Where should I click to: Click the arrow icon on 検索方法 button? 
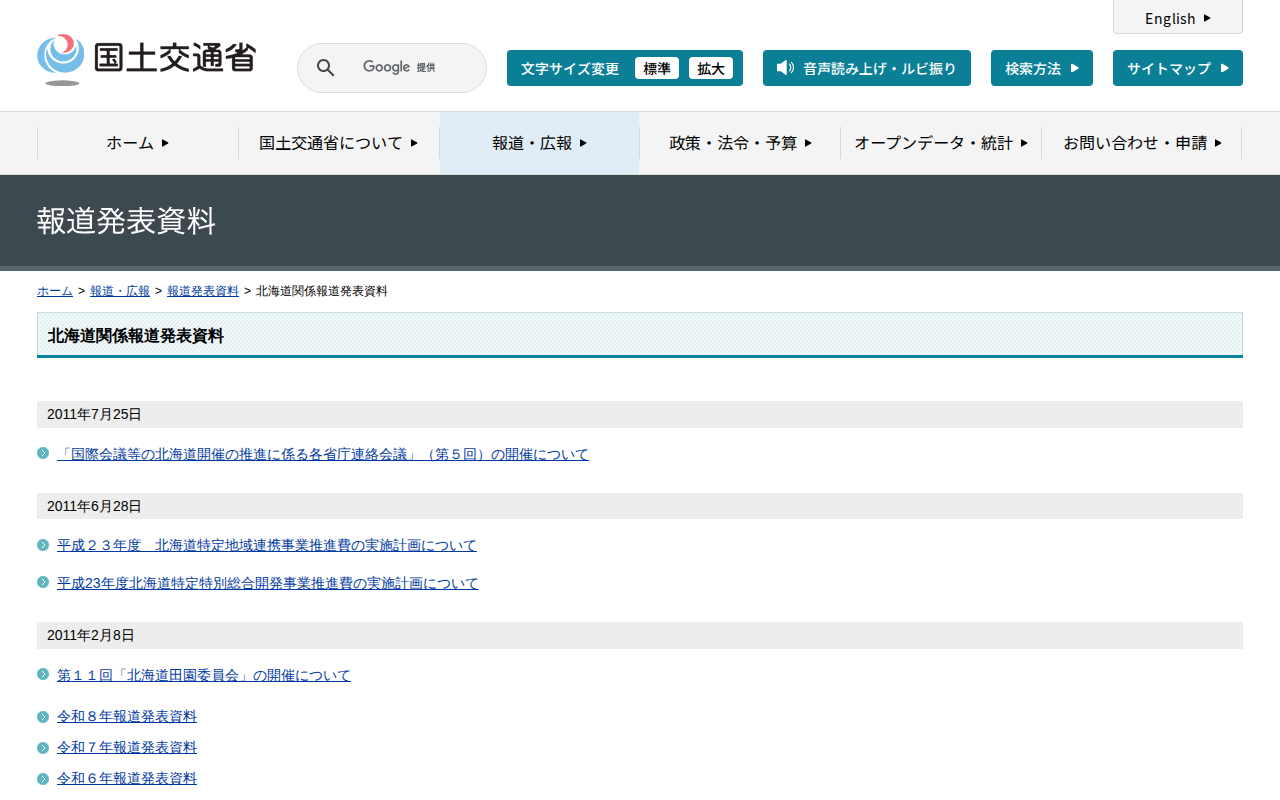(1075, 68)
